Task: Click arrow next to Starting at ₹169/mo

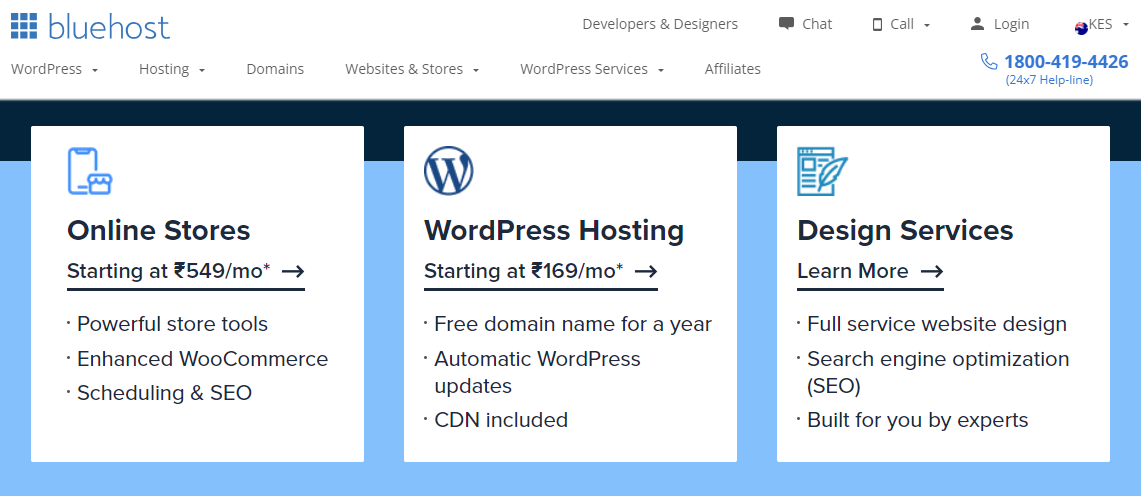Action: [645, 271]
